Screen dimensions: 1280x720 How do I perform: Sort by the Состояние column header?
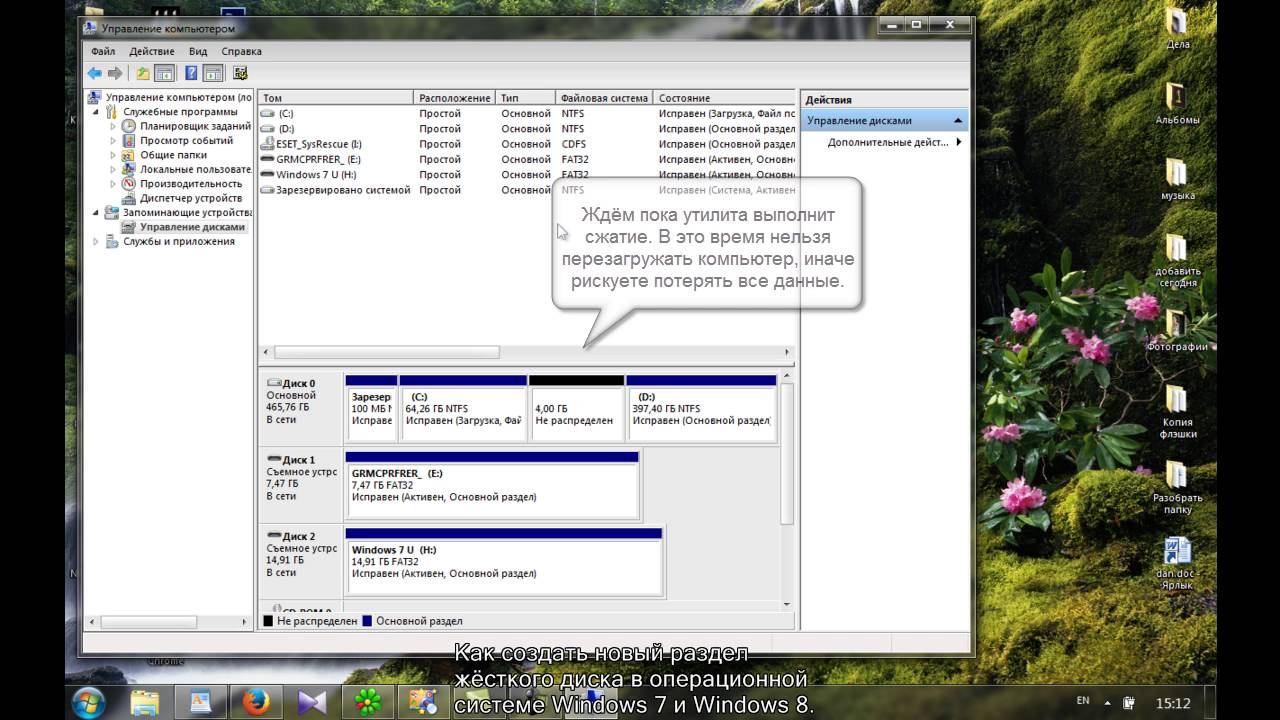point(725,98)
